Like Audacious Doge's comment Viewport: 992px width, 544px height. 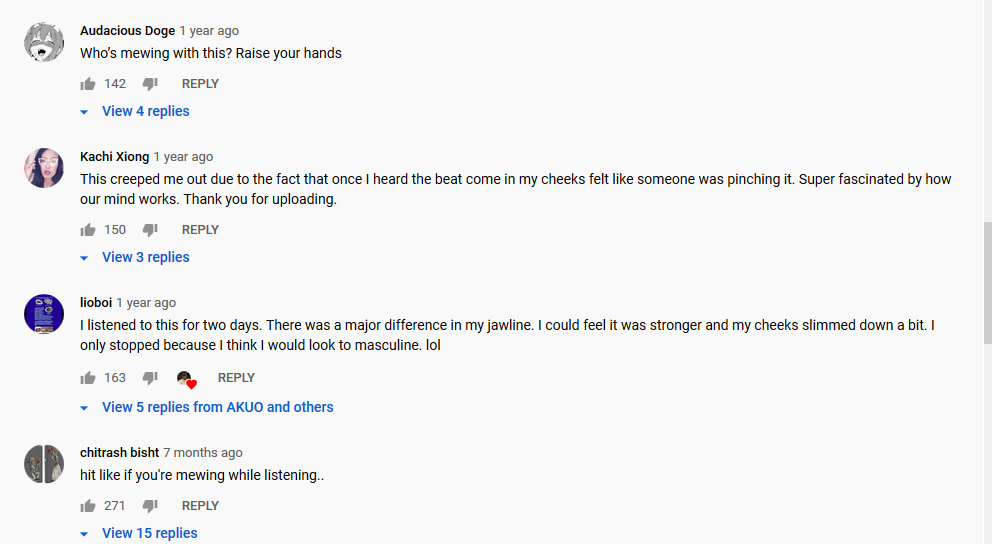pos(88,84)
